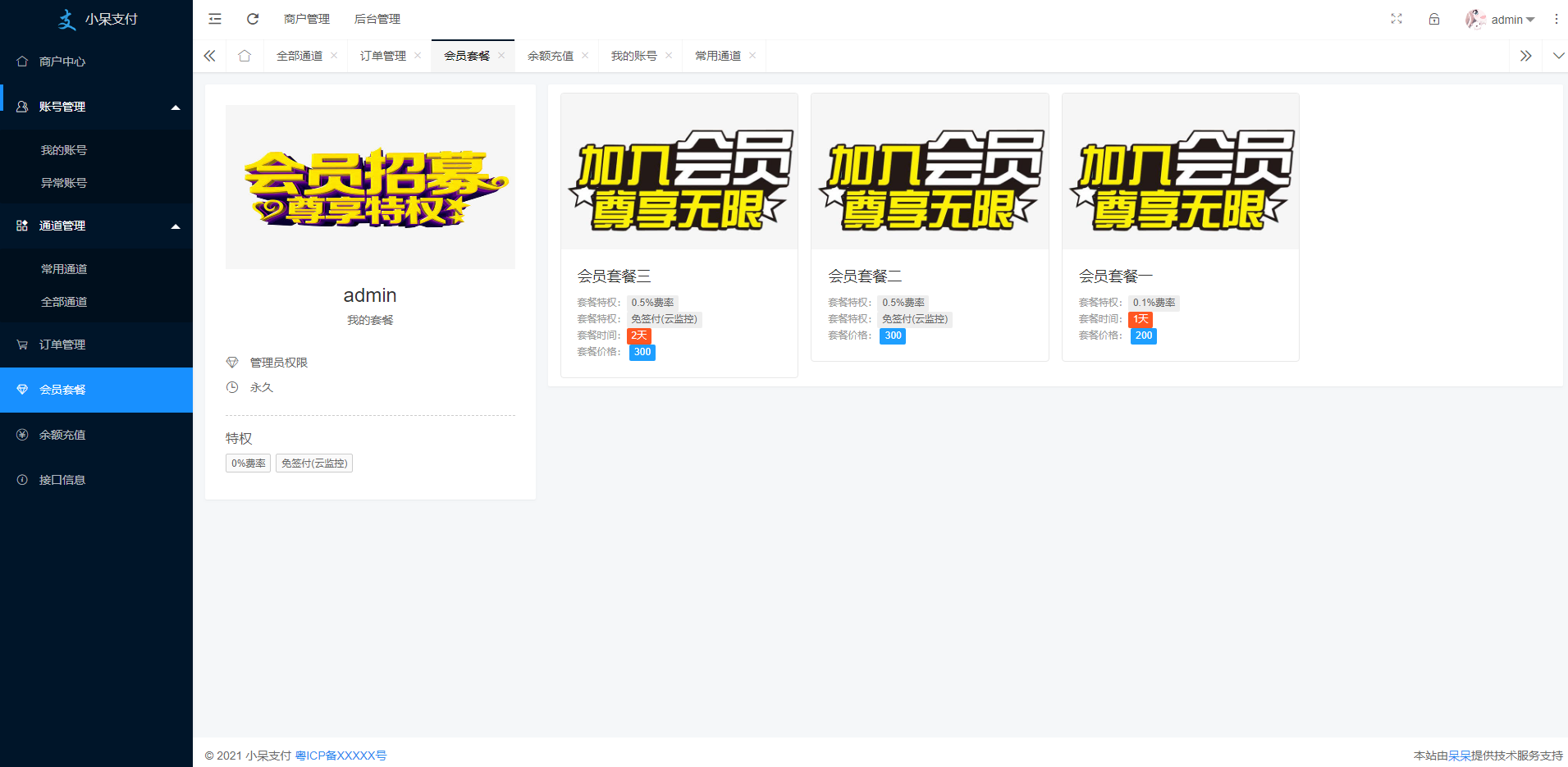Switch to the 订单管理 tab
Image resolution: width=1568 pixels, height=767 pixels.
coord(382,56)
